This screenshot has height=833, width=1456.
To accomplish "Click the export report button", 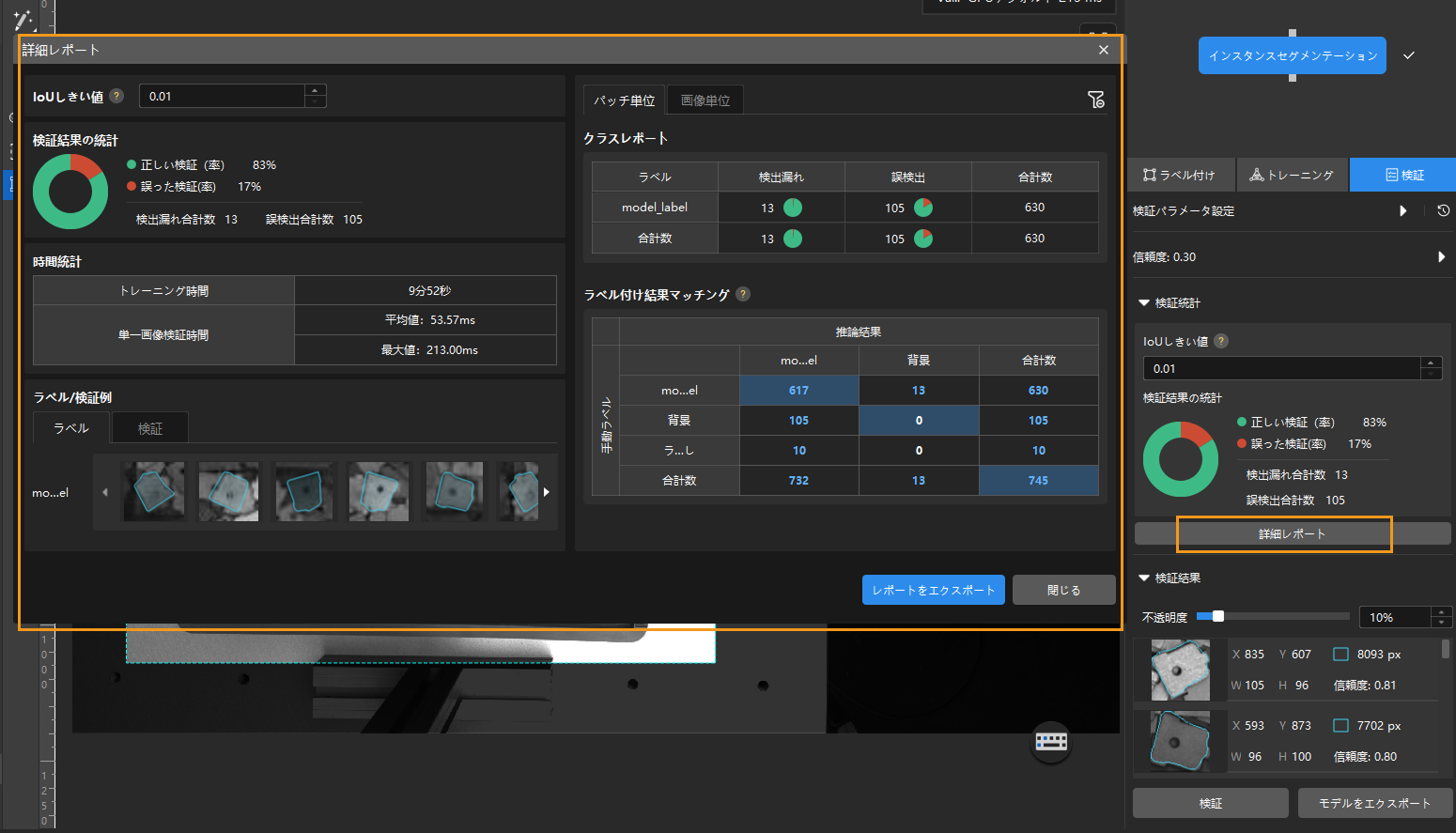I will [x=934, y=590].
